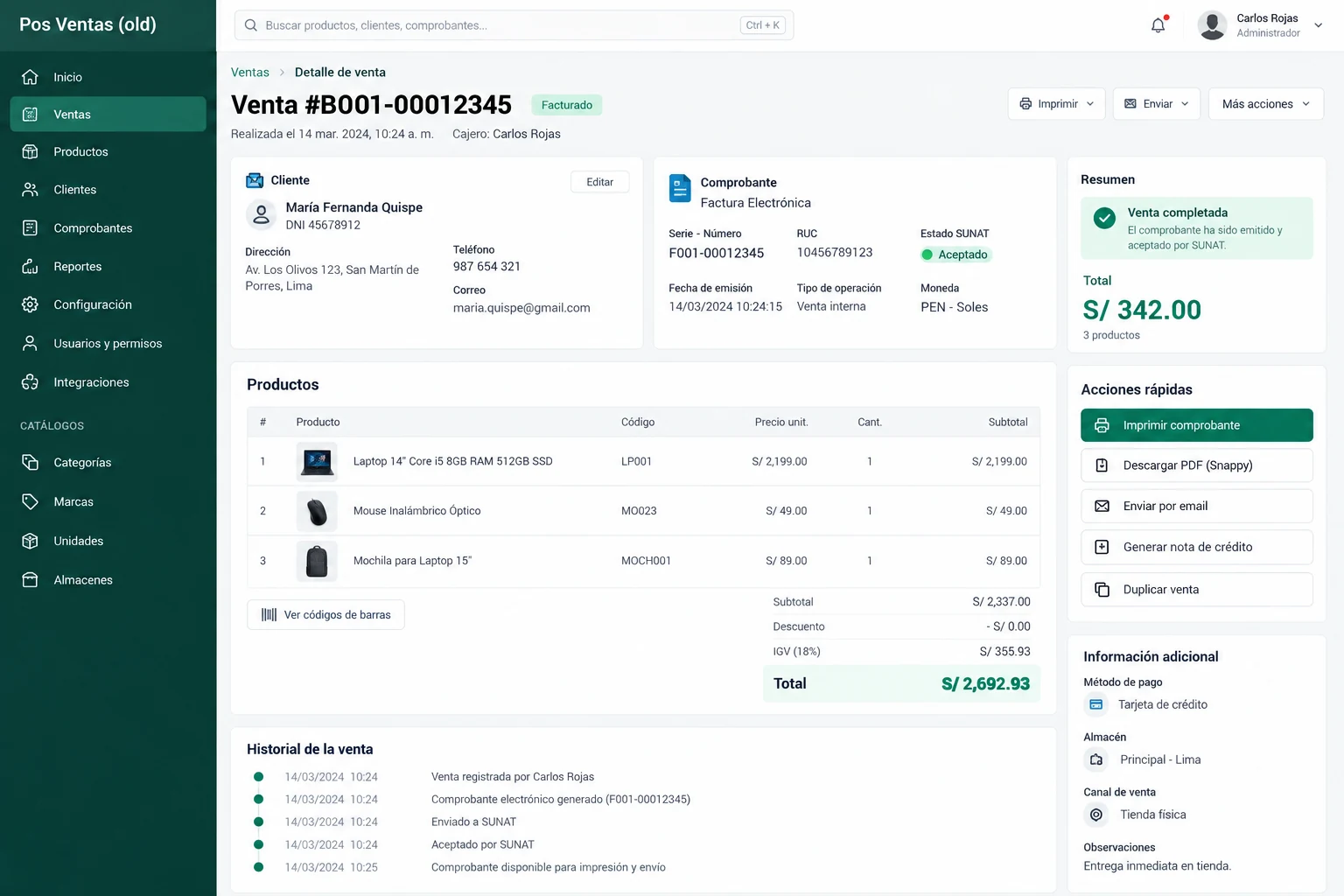1344x896 pixels.
Task: Click the Laptop product thumbnail
Action: (317, 461)
